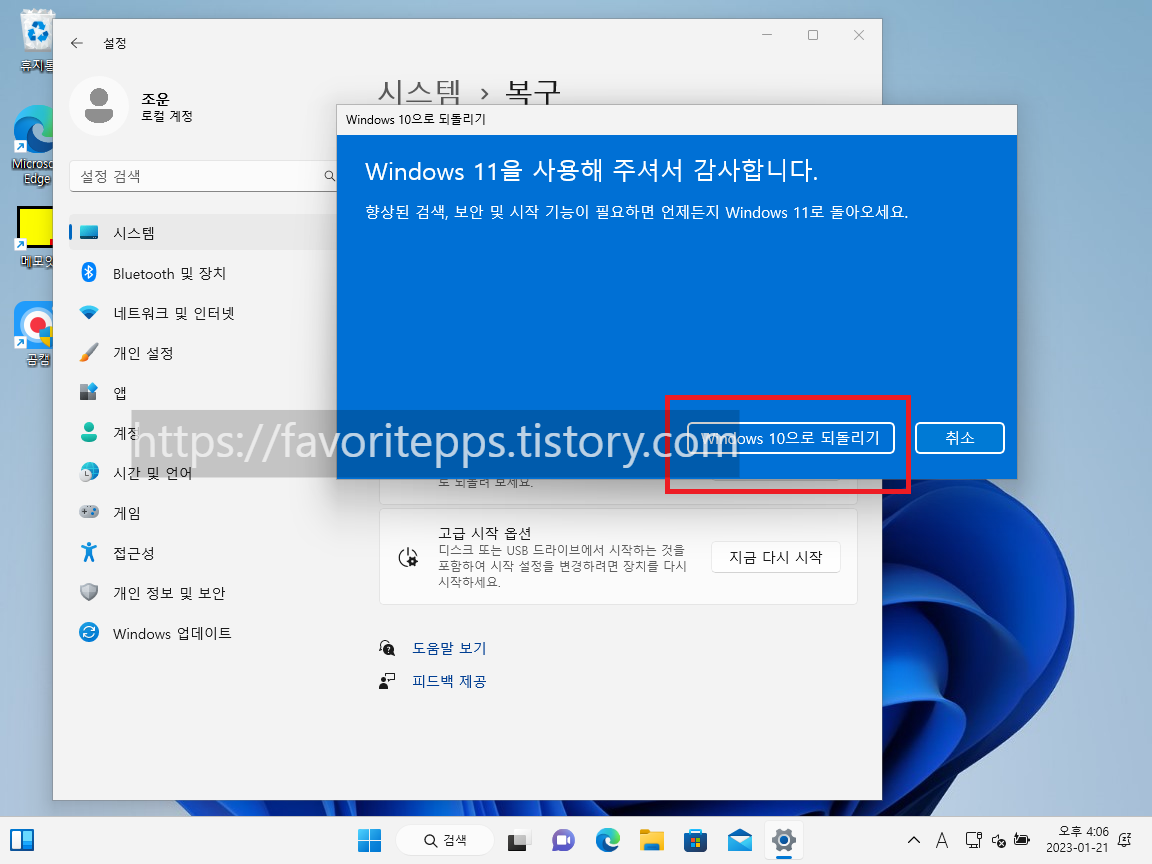Close the Settings window
Image resolution: width=1152 pixels, height=864 pixels.
(x=858, y=35)
